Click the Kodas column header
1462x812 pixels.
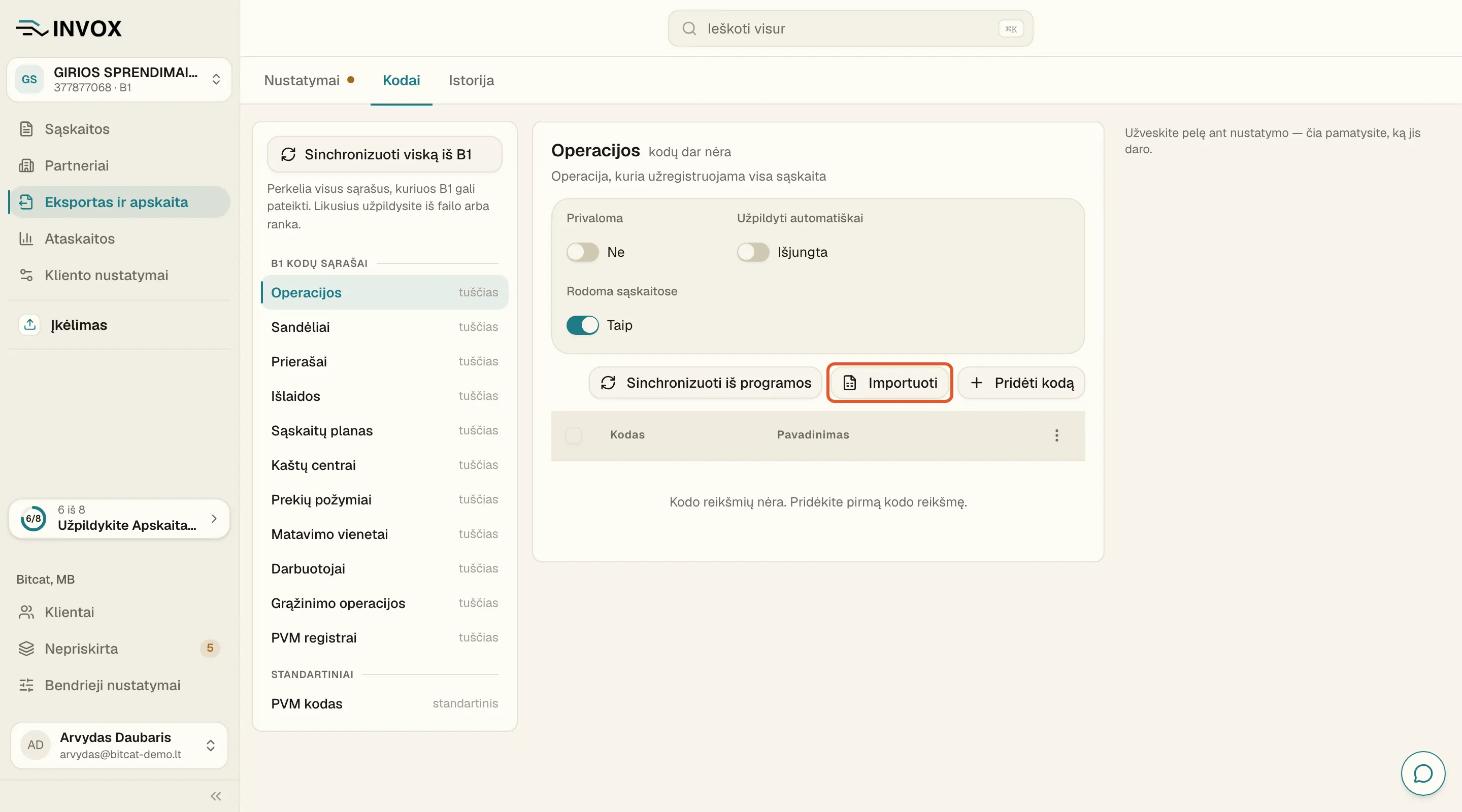pos(627,434)
